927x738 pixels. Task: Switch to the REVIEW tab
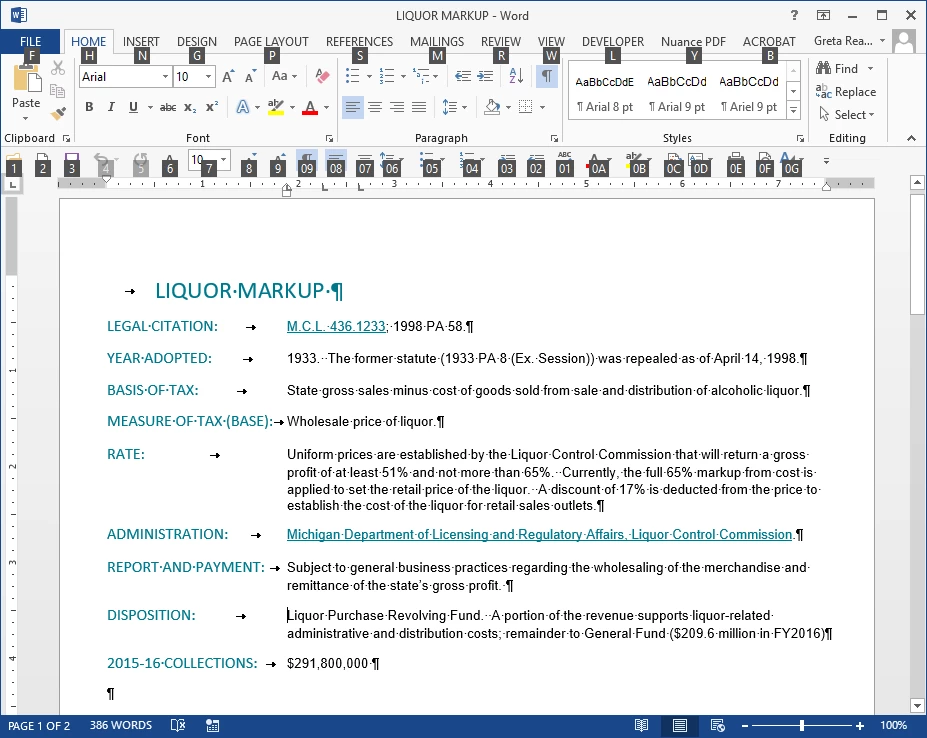click(500, 41)
